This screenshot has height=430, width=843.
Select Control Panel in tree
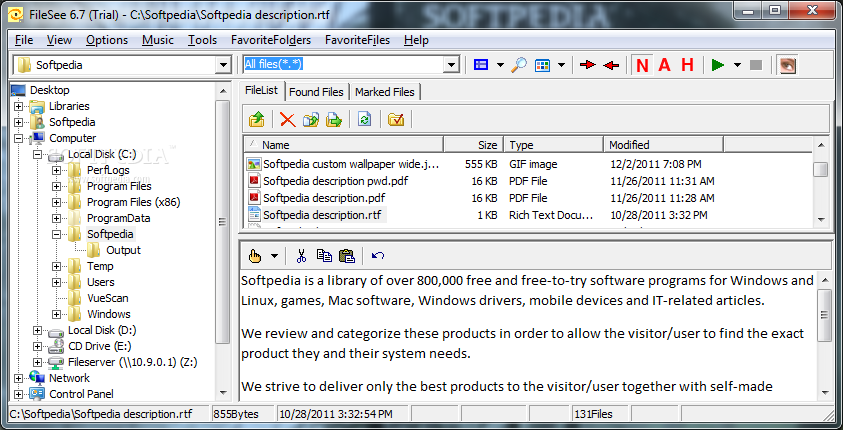81,394
